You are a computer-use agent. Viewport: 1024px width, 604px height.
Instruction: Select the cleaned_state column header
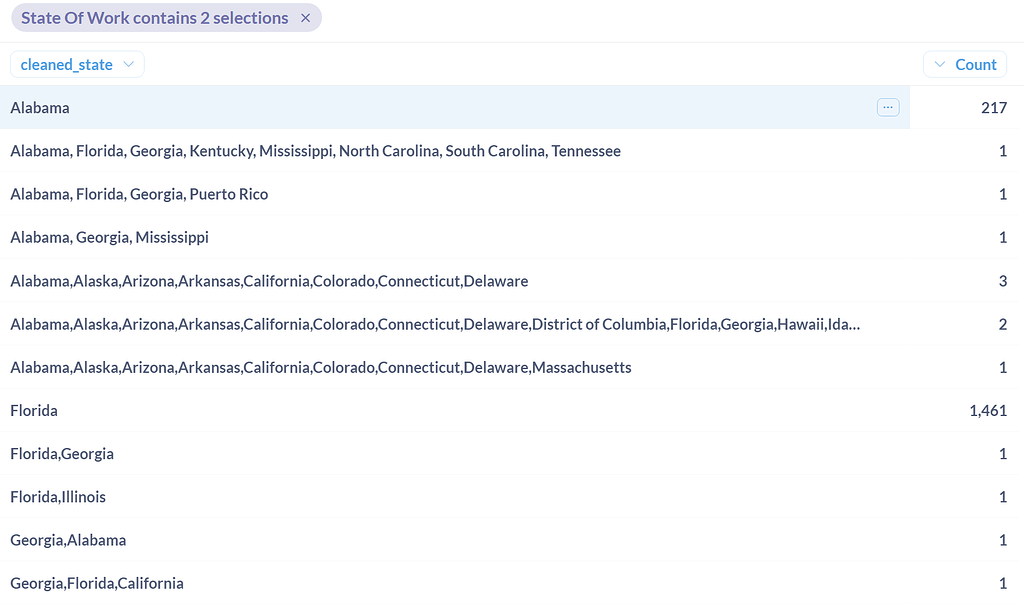point(67,63)
